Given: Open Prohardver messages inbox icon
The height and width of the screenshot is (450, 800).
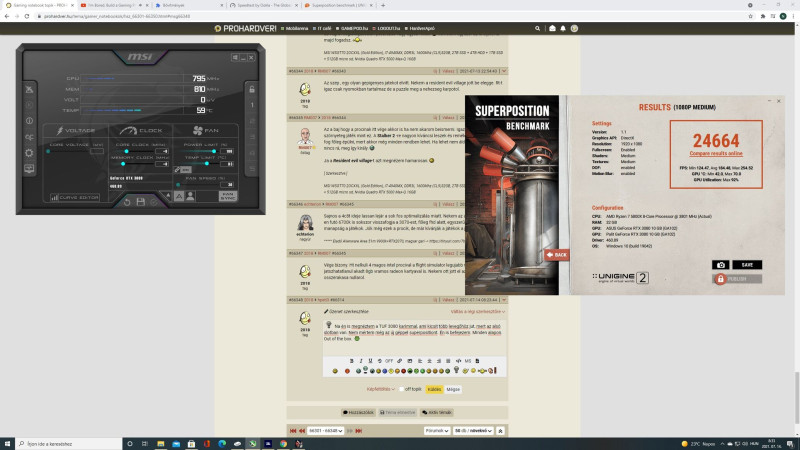Looking at the screenshot, I should pyautogui.click(x=552, y=29).
